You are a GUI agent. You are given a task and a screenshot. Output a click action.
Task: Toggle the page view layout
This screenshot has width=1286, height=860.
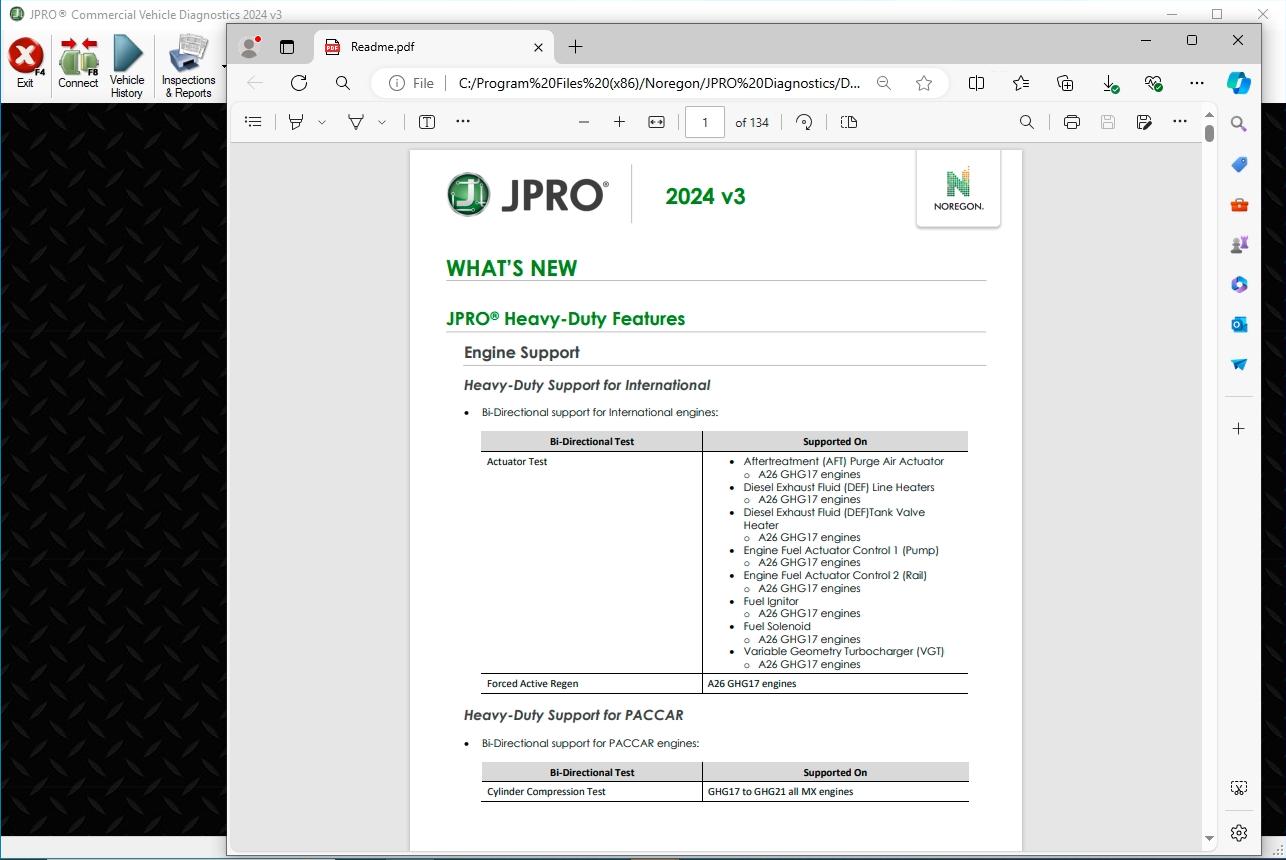click(x=847, y=121)
